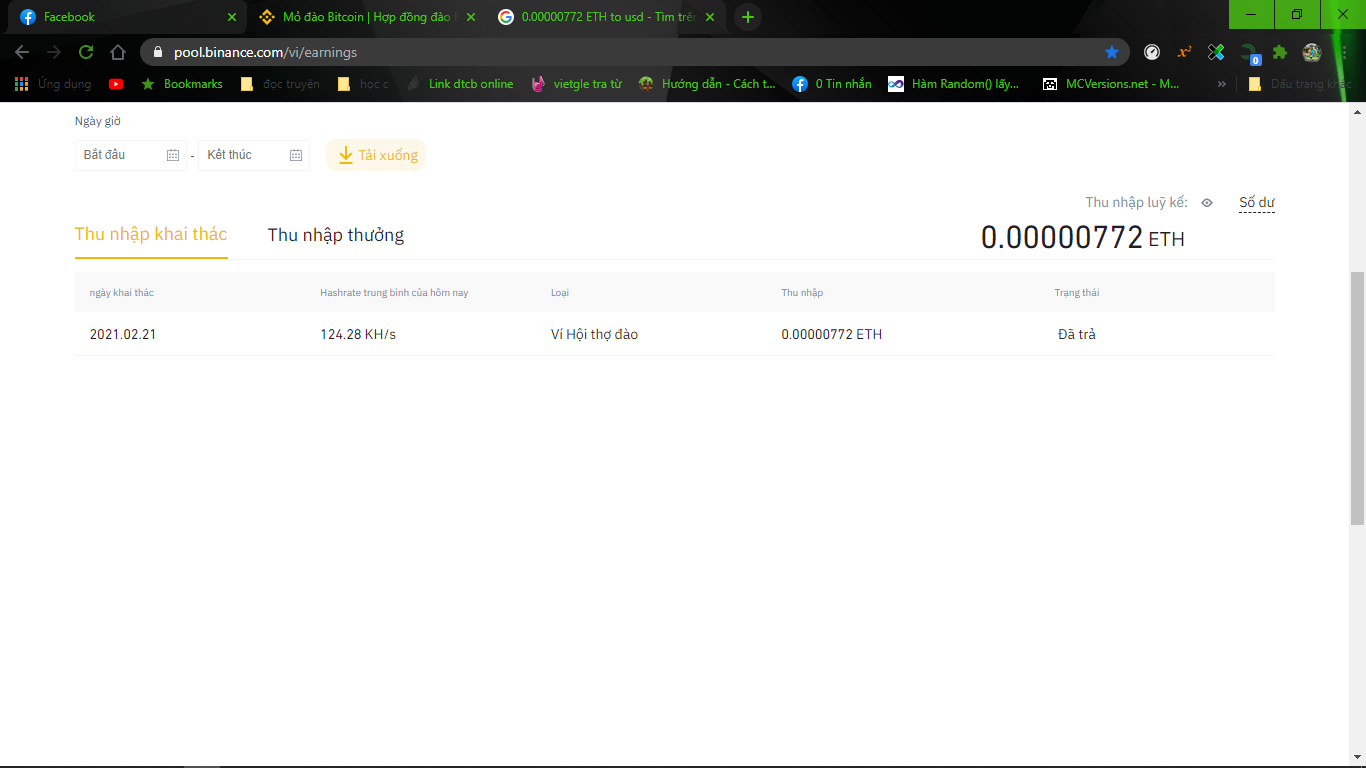Click the 2021.02.21 date cell
Viewport: 1366px width, 768px height.
click(123, 334)
